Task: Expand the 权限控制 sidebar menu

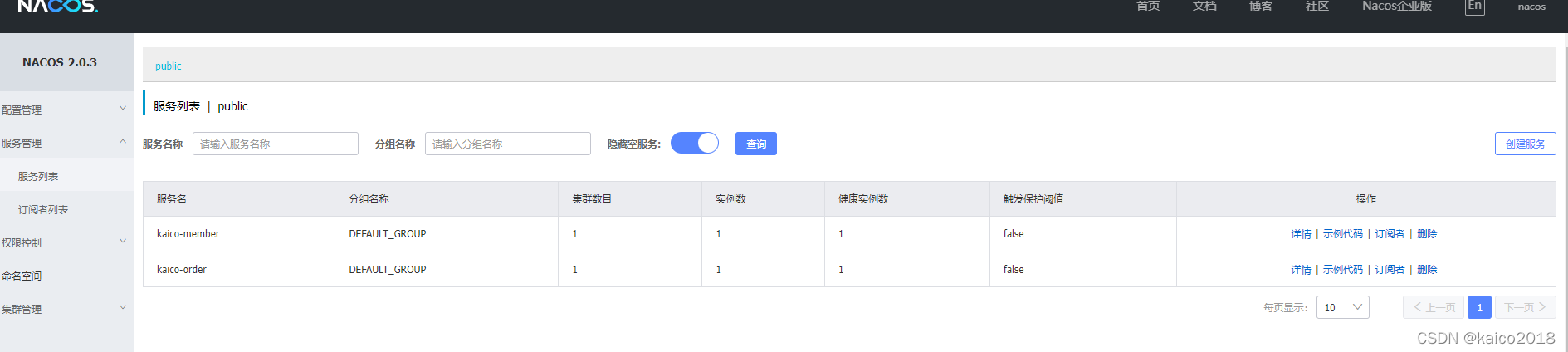Action: (65, 242)
